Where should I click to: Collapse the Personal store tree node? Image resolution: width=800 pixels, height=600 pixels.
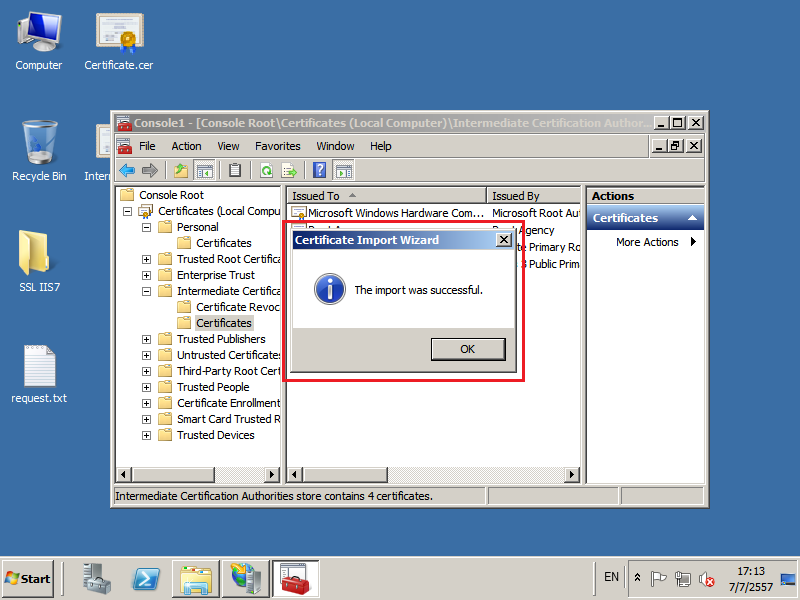coord(147,227)
